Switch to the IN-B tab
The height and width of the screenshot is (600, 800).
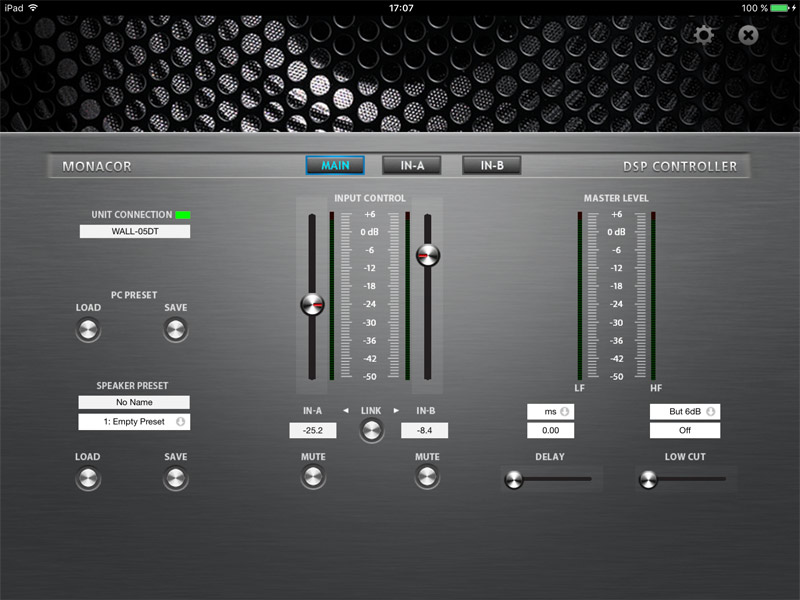[x=491, y=166]
